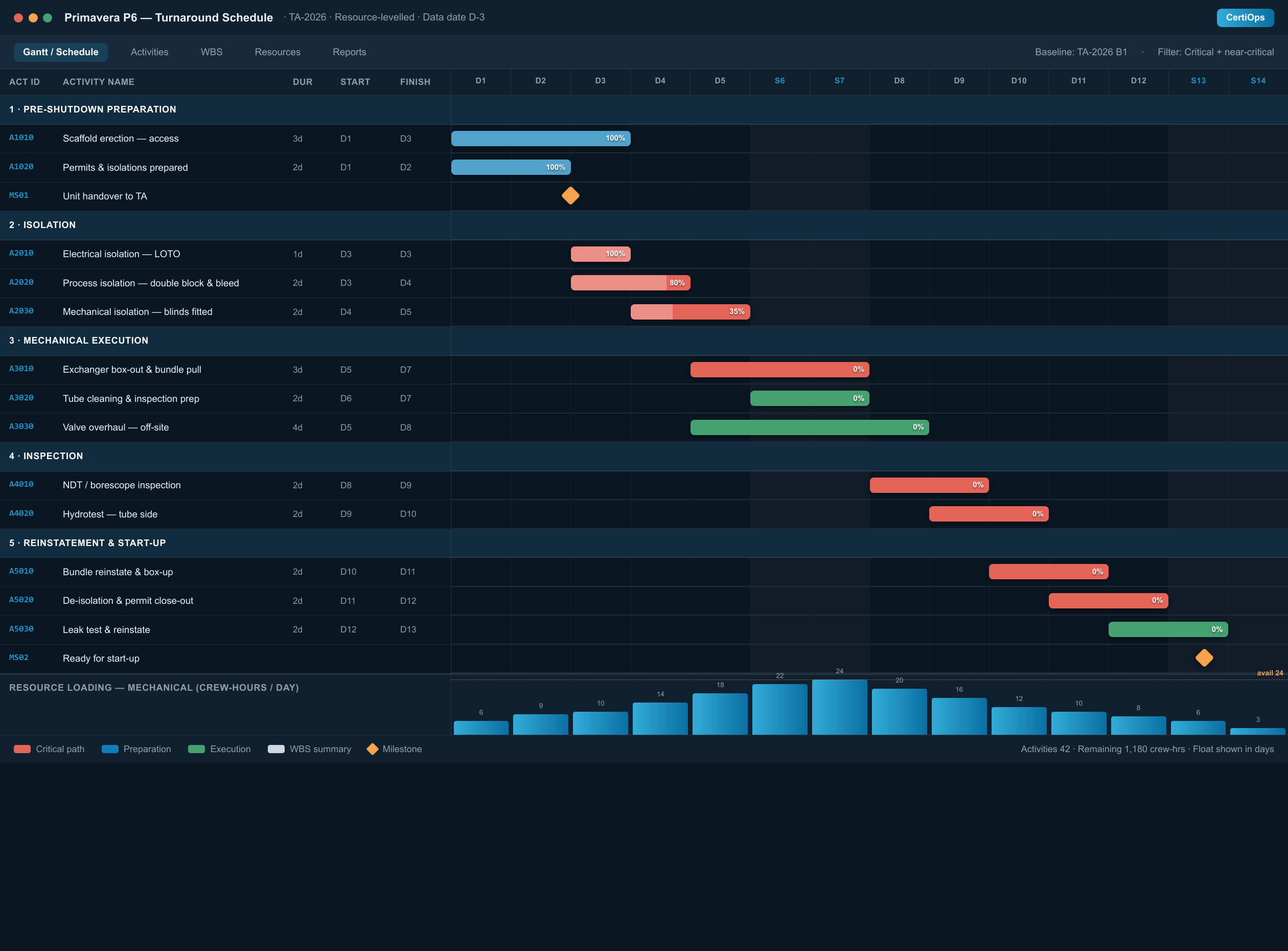The width and height of the screenshot is (1288, 951).
Task: Click activity ID A1010
Action: pos(21,138)
